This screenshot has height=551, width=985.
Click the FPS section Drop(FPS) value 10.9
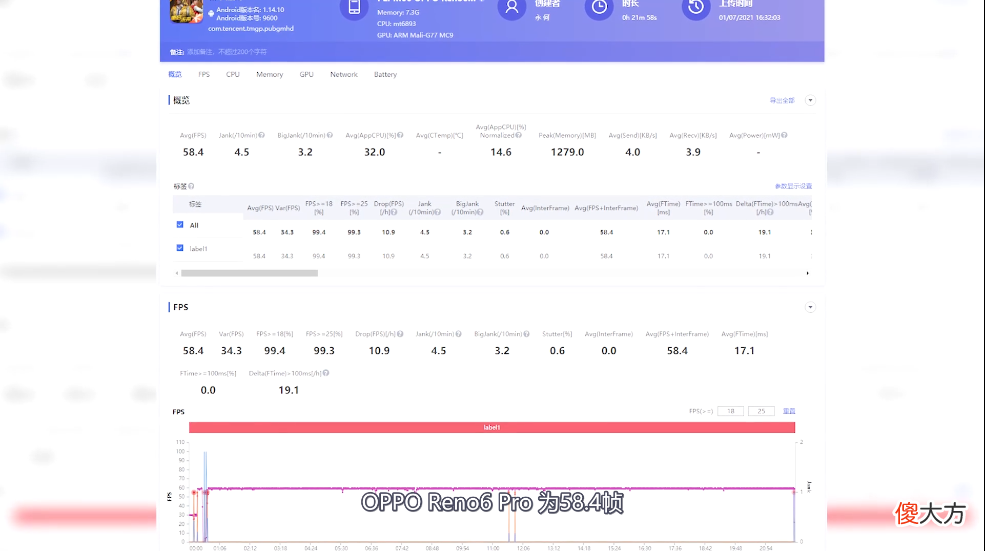[x=379, y=351]
